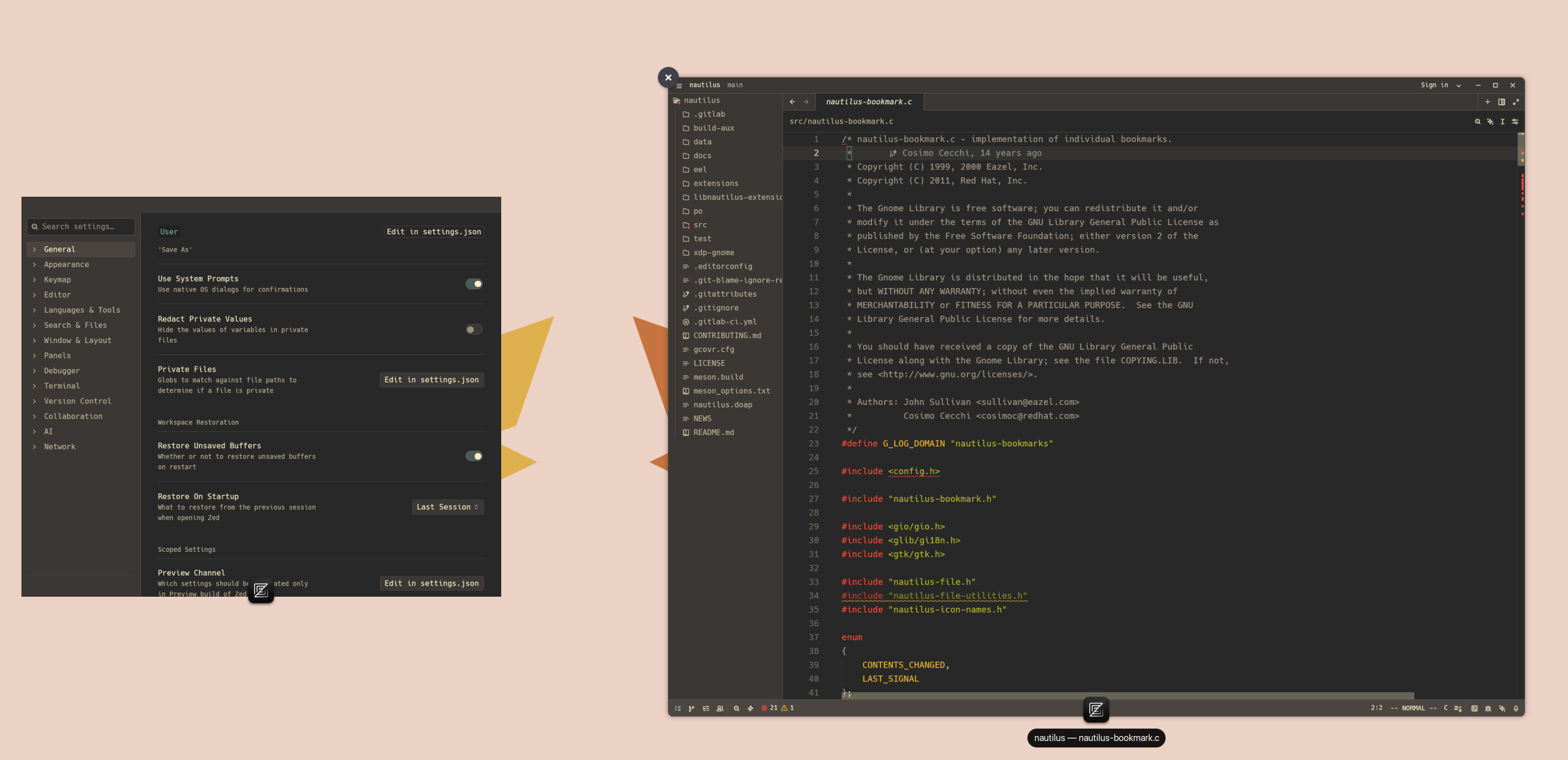Open the git panel from status bar
1568x760 pixels.
coord(691,708)
